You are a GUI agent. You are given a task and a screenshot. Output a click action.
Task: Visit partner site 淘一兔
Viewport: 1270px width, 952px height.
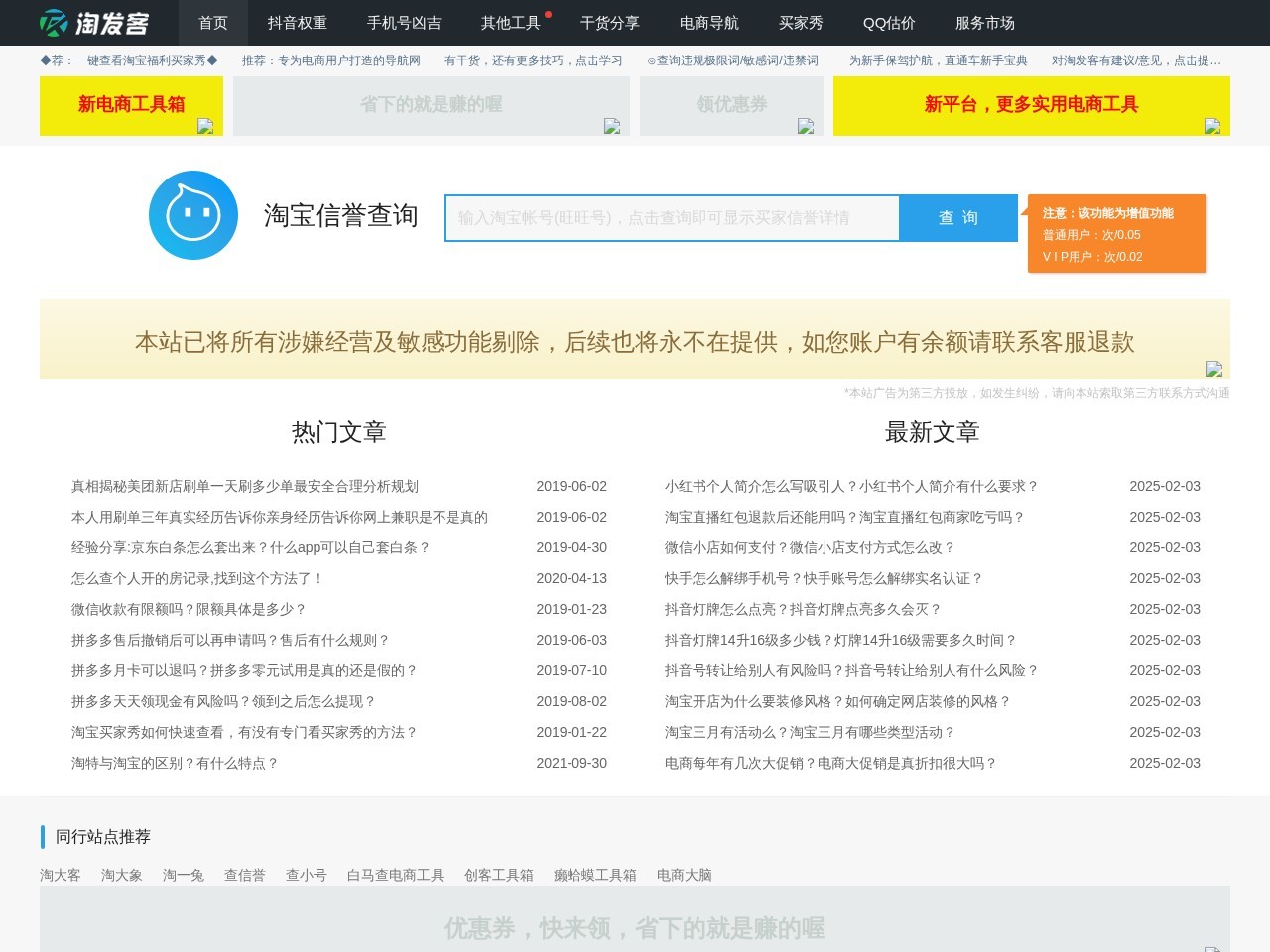[x=184, y=875]
